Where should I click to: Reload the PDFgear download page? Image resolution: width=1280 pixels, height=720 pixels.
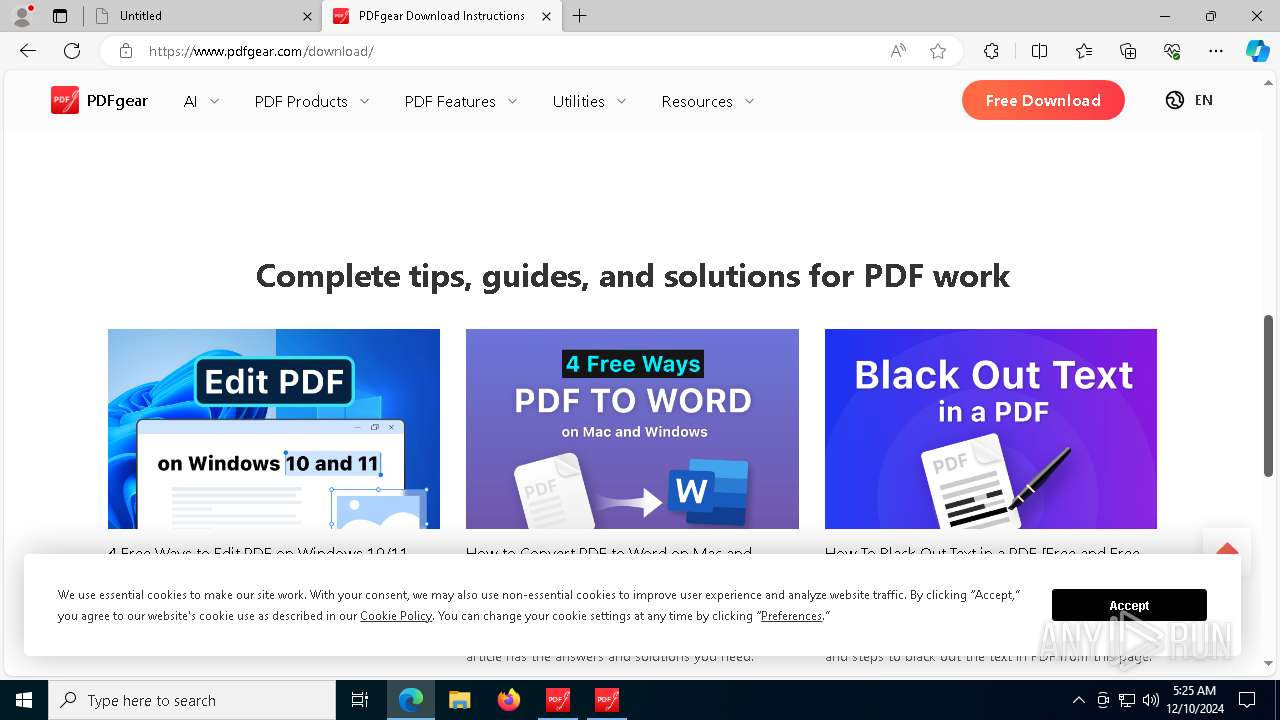click(x=72, y=51)
